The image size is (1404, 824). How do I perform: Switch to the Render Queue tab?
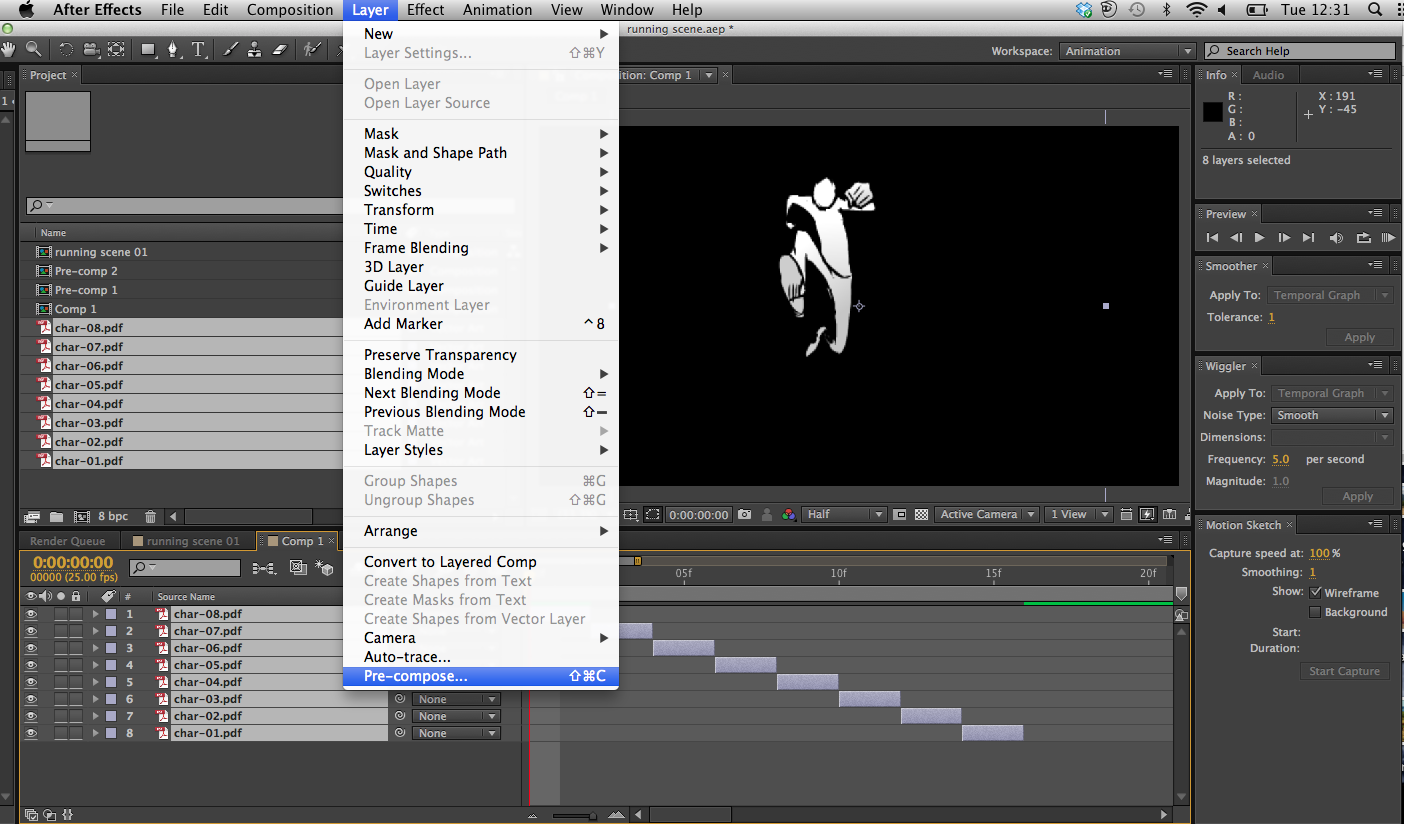(67, 541)
